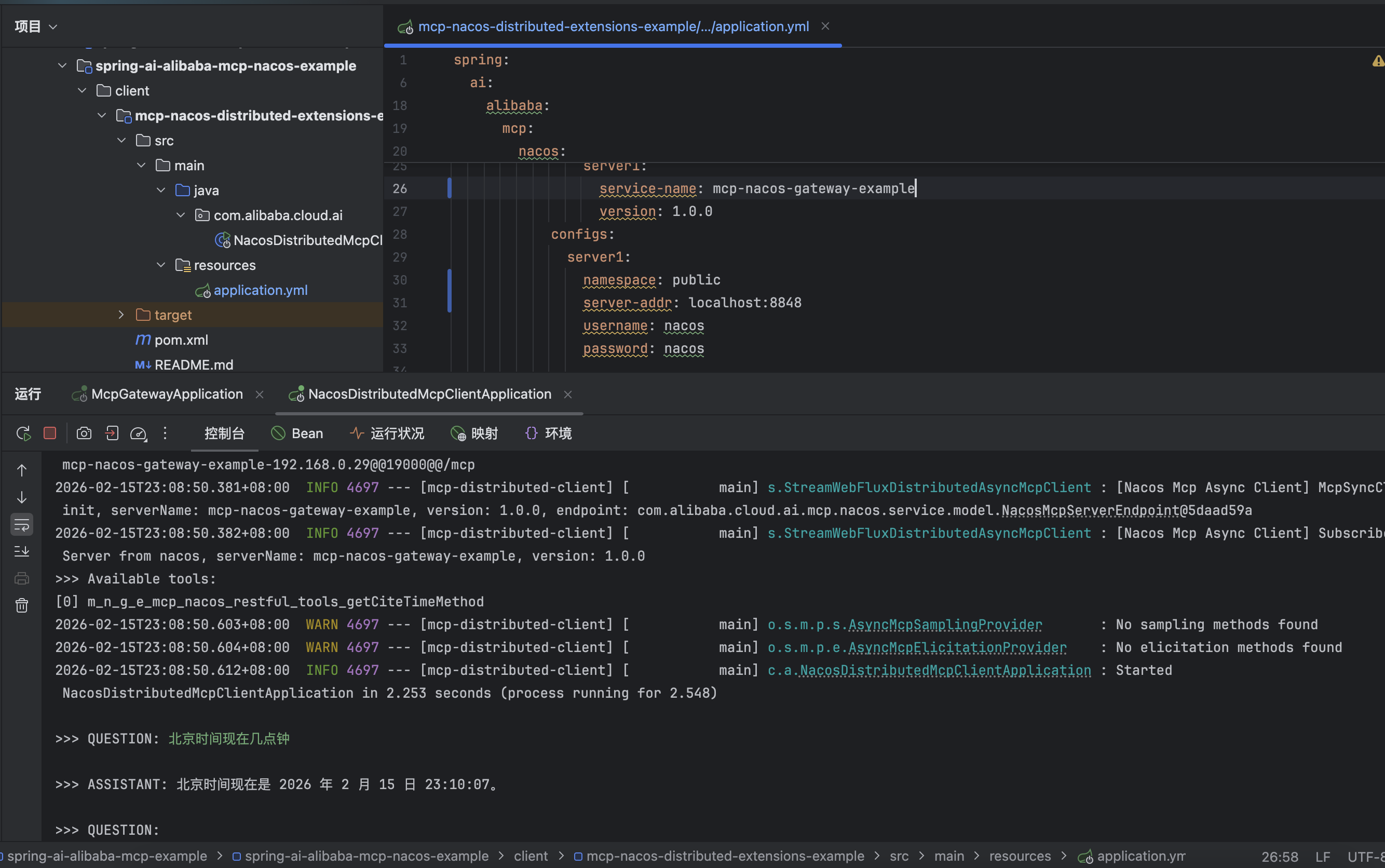The width and height of the screenshot is (1385, 868).
Task: Click the spring-ai-alibaba-mcp-nacos-example module icon
Action: [85, 66]
